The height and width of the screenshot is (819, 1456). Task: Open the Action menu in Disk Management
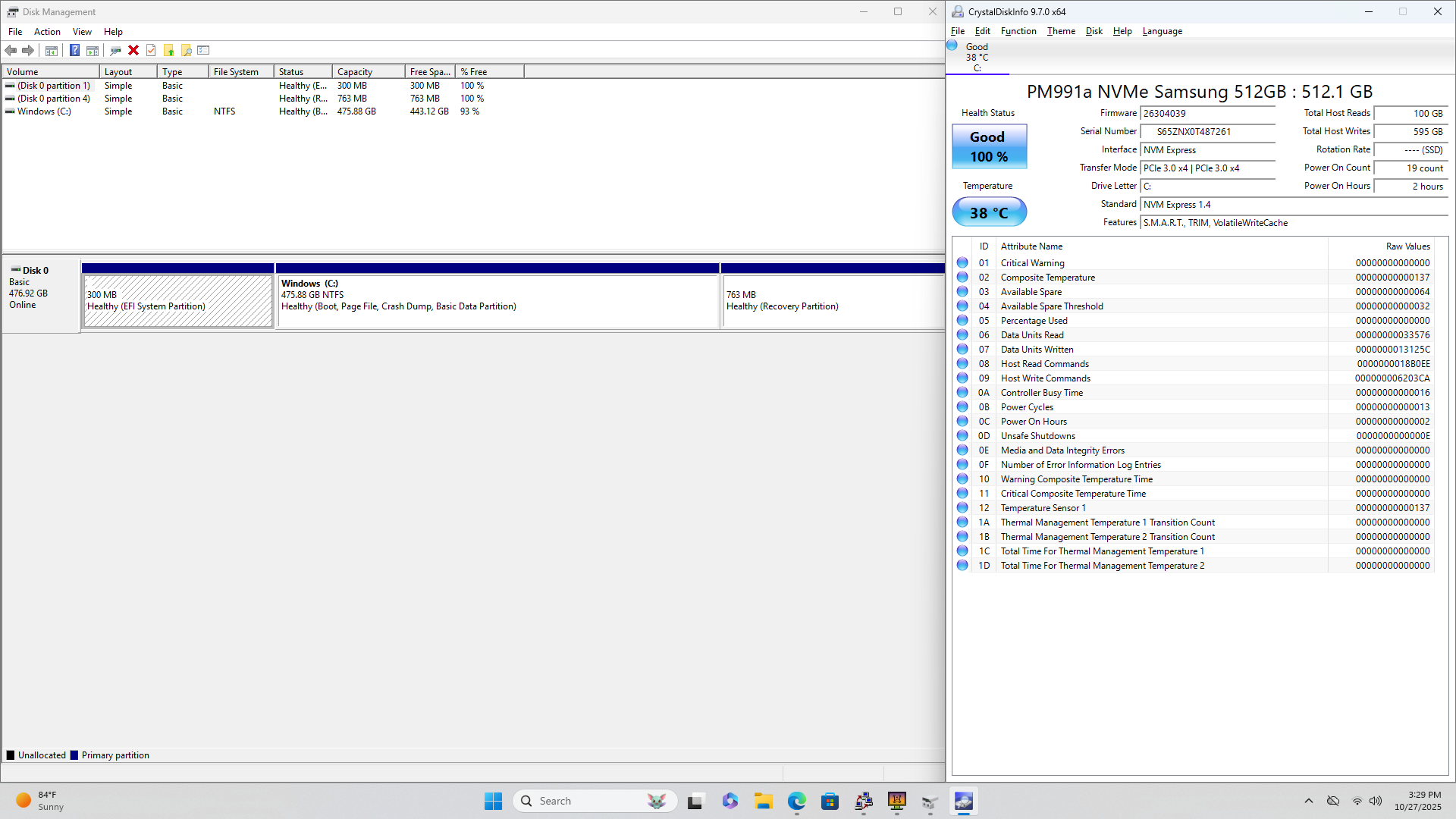pos(47,32)
